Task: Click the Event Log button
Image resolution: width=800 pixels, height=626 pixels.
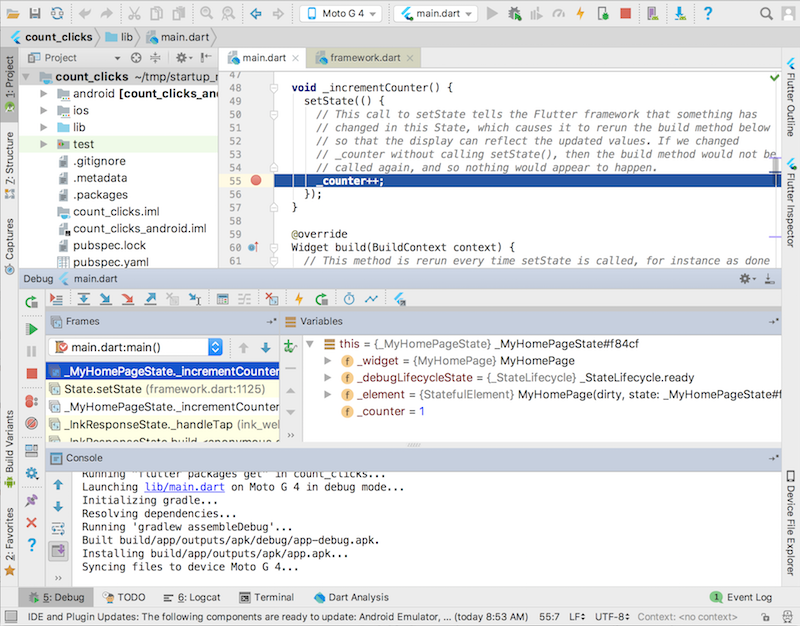Action: [741, 597]
